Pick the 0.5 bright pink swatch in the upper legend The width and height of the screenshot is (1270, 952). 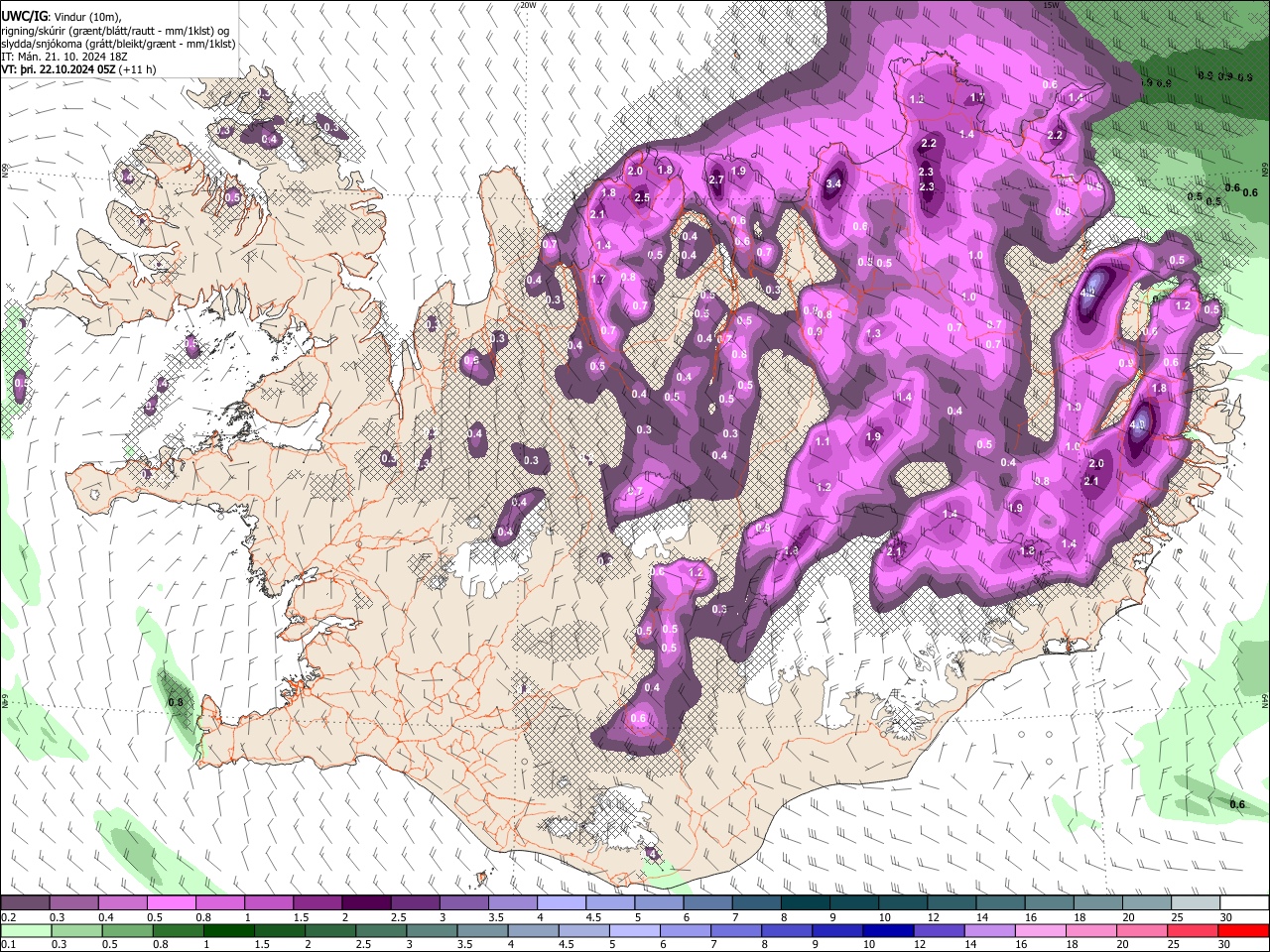click(172, 903)
